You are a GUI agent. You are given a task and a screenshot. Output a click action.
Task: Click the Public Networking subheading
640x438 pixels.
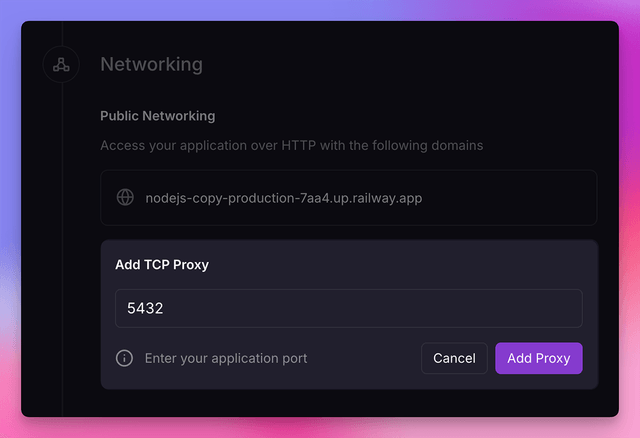click(x=157, y=116)
